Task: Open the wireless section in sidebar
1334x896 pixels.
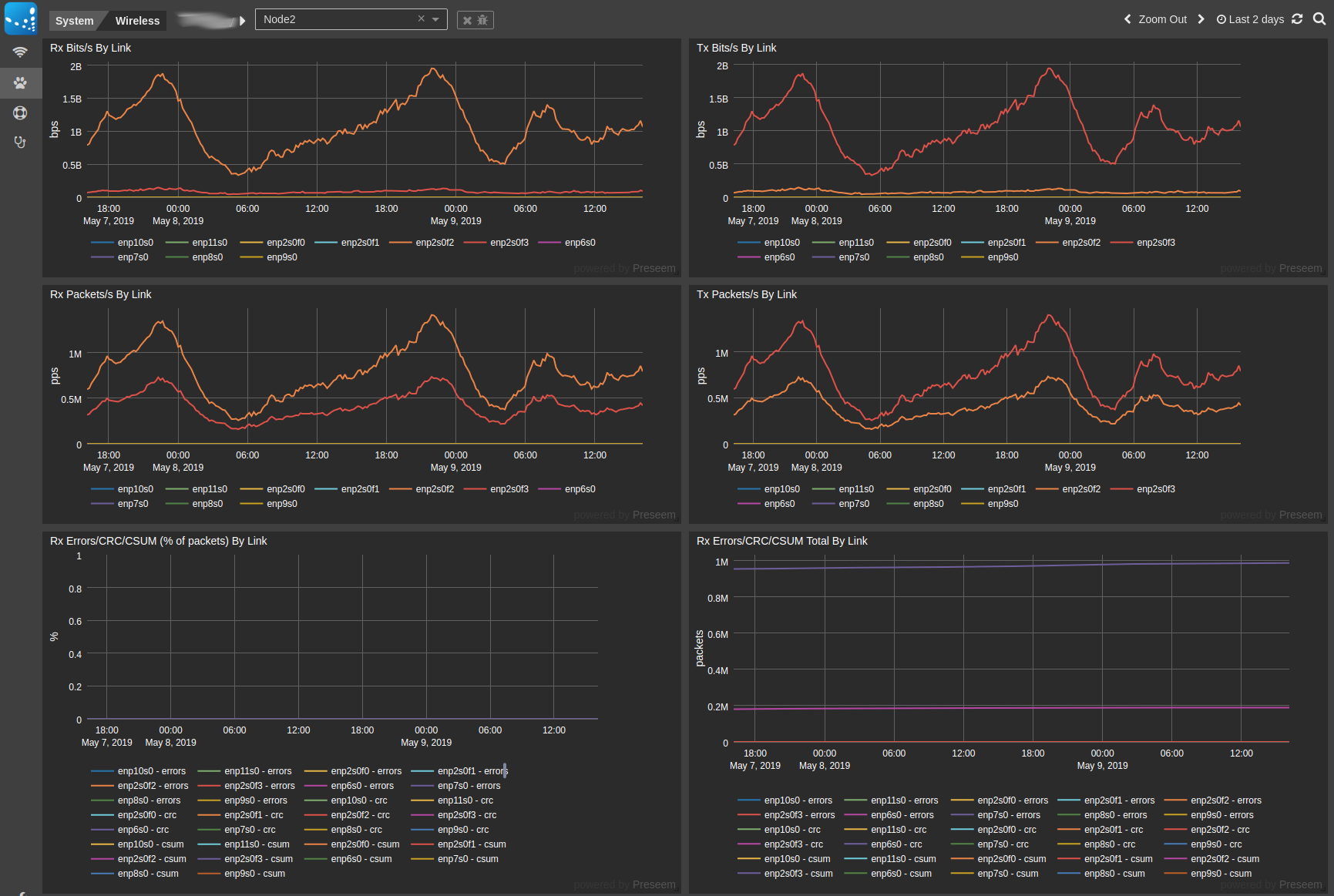Action: pos(21,52)
